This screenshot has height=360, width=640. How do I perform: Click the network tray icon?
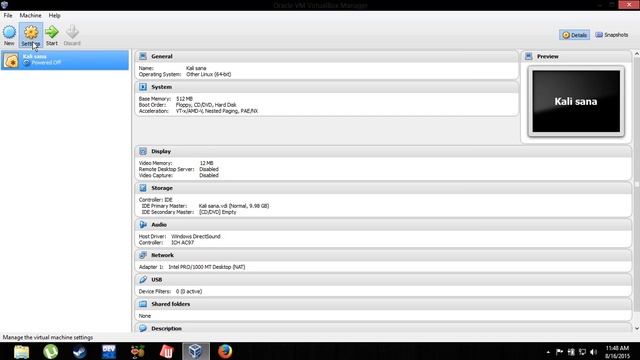[582, 352]
